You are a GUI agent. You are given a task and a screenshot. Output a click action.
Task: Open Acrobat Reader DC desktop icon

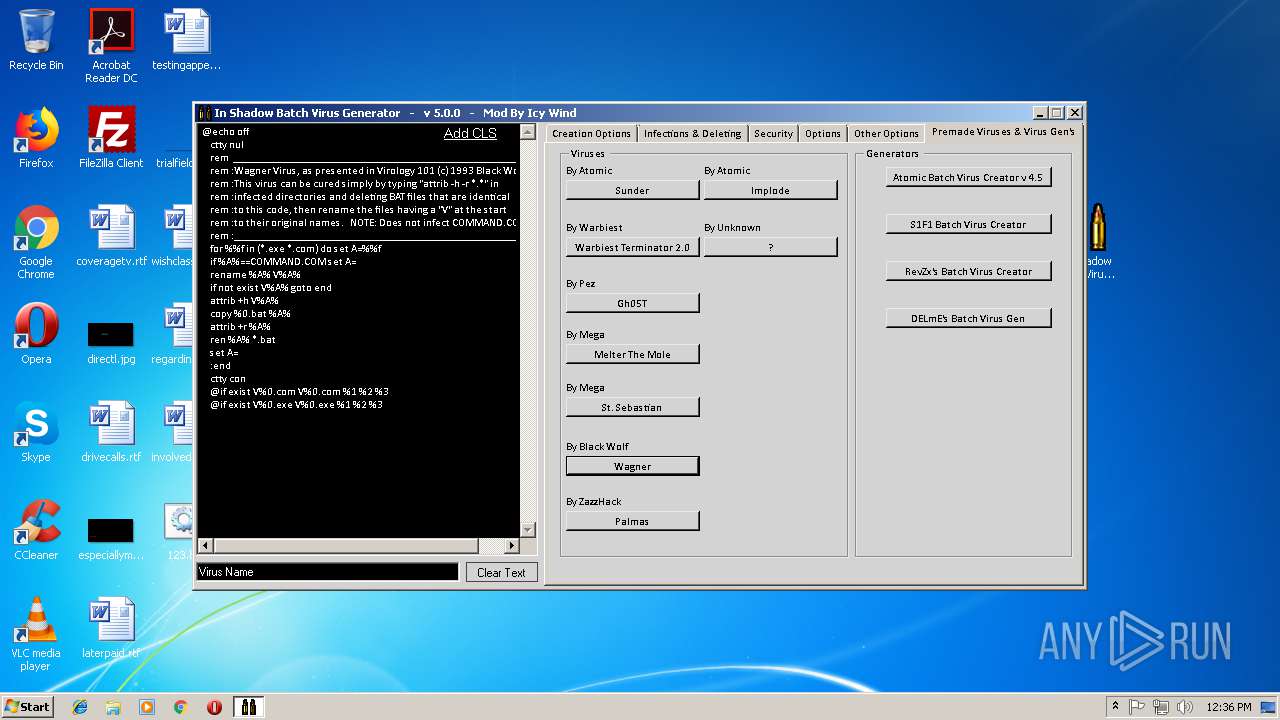point(111,46)
